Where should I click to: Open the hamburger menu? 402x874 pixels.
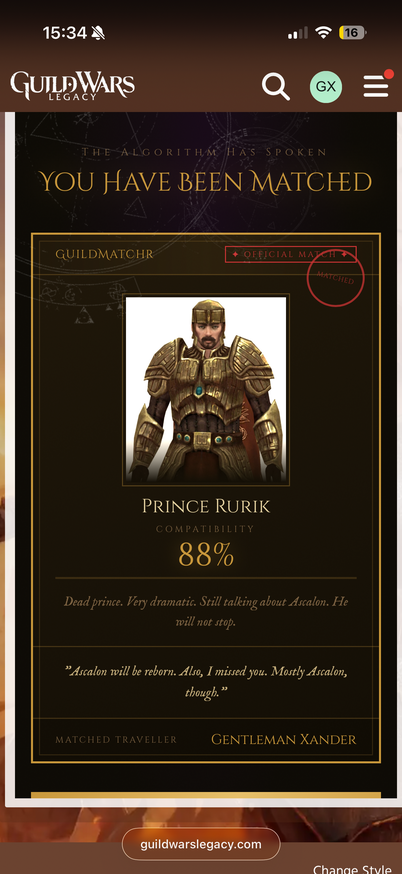pyautogui.click(x=377, y=86)
